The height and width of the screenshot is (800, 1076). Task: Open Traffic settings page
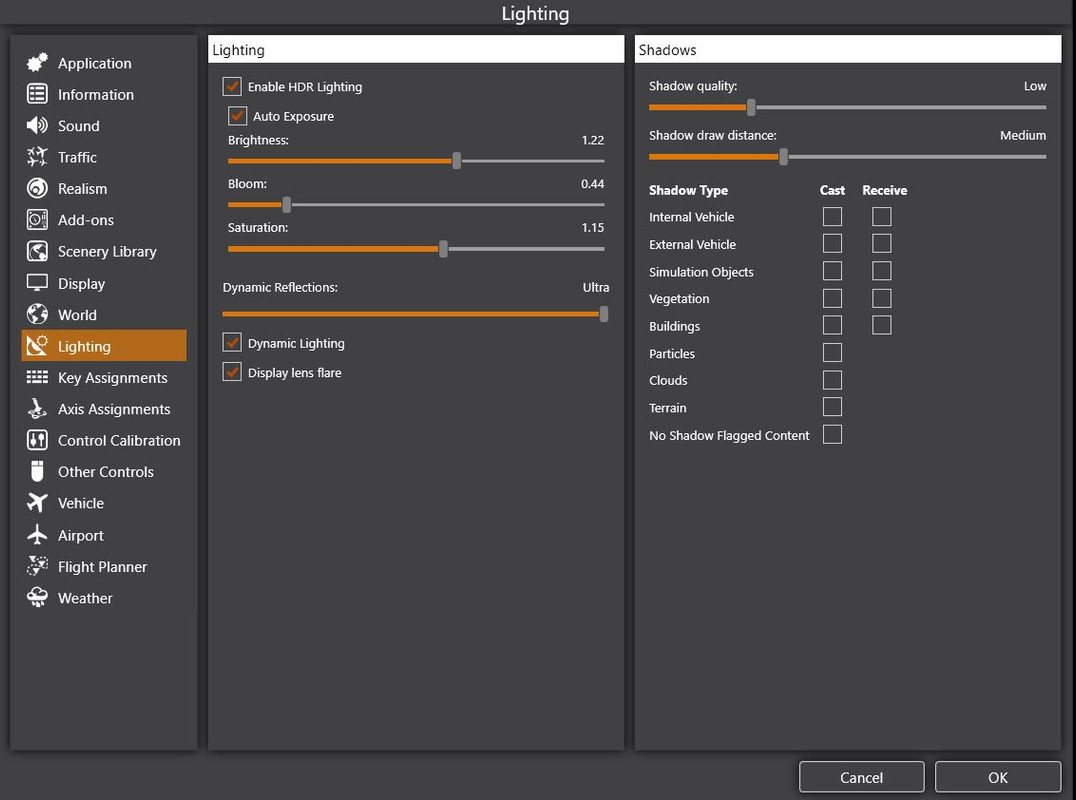(104, 157)
